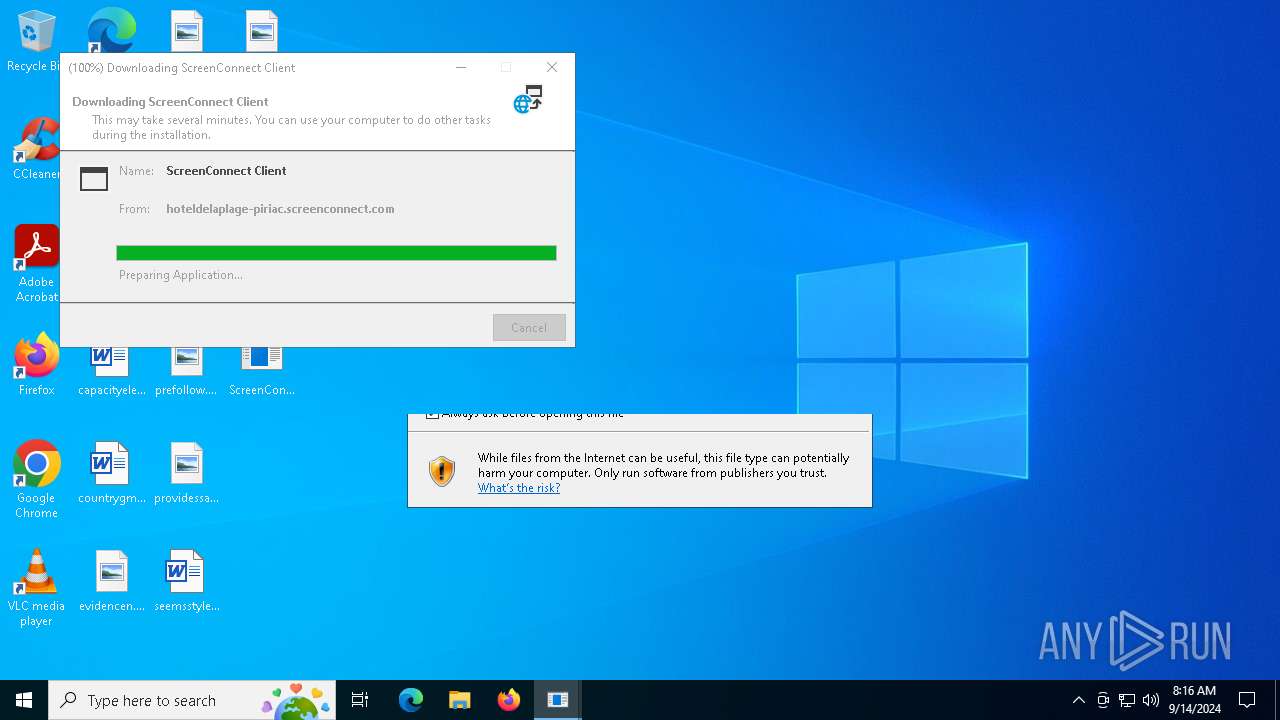Open the Recycle Bin desktop icon
This screenshot has width=1280, height=720.
[x=36, y=42]
